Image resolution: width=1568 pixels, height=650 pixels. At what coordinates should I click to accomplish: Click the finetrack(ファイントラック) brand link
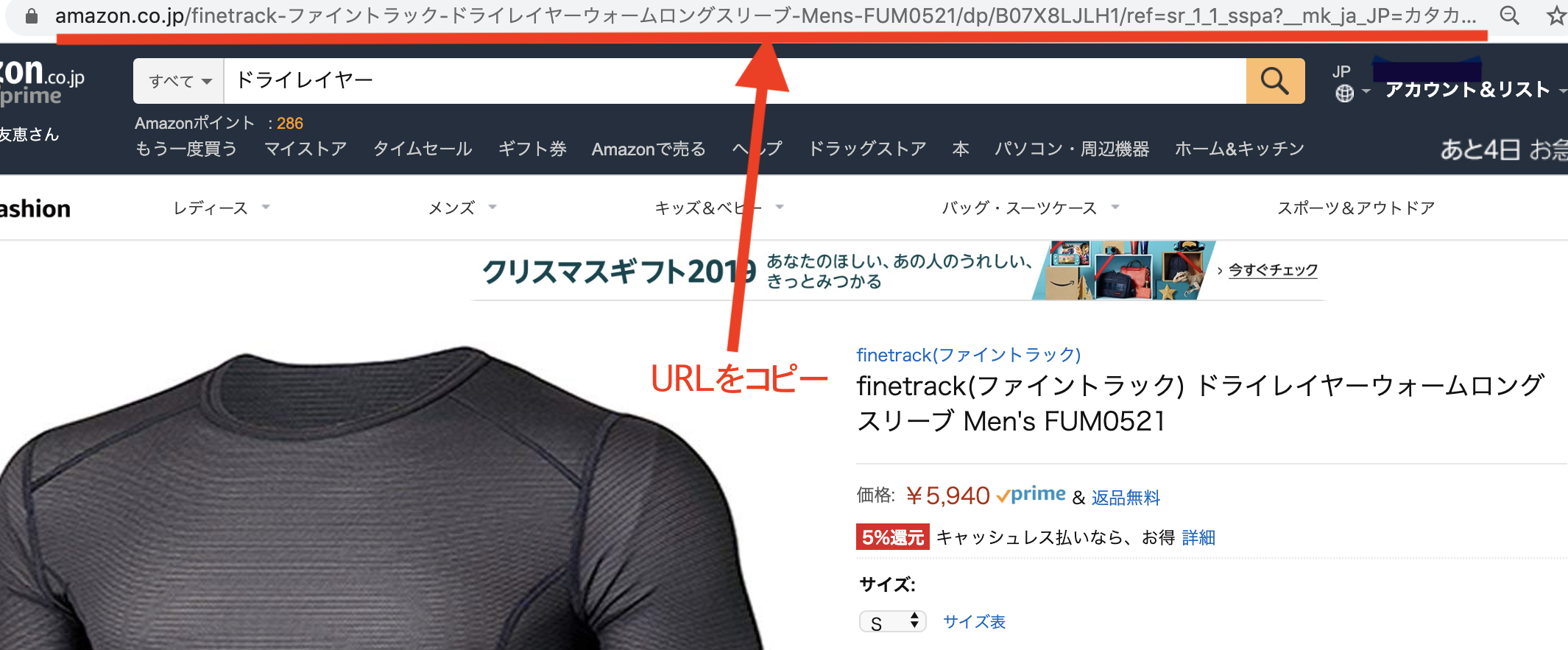coord(969,356)
